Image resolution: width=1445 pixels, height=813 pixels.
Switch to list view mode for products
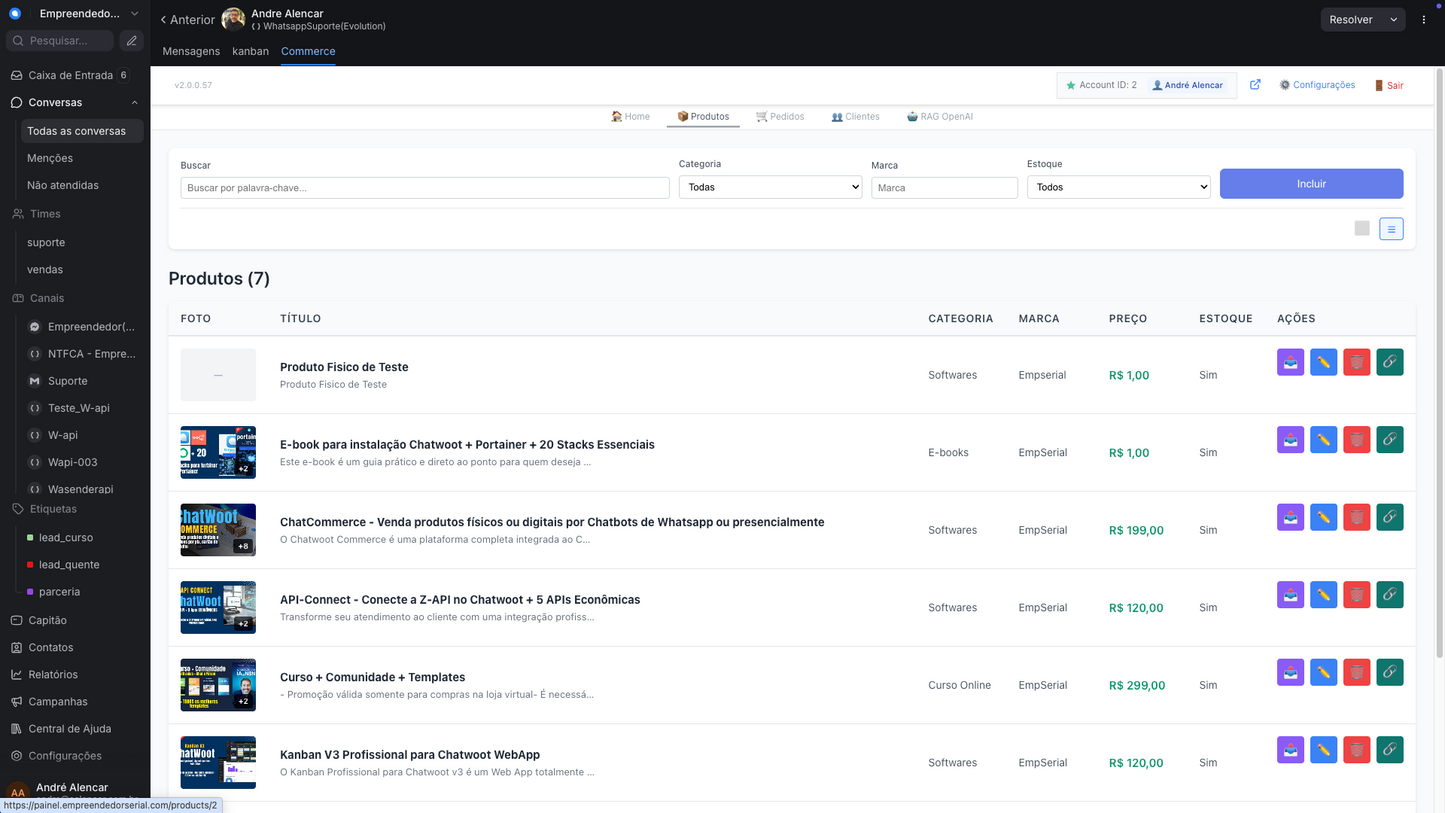coord(1391,228)
